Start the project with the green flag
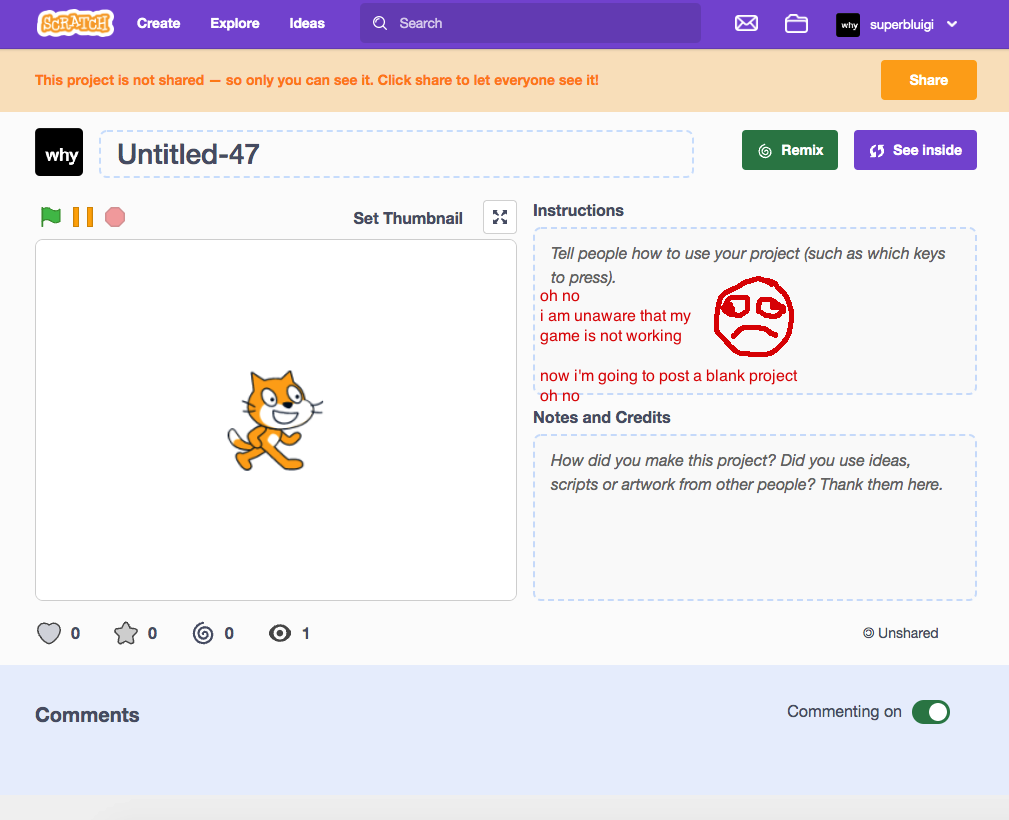Viewport: 1009px width, 820px height. (x=50, y=217)
